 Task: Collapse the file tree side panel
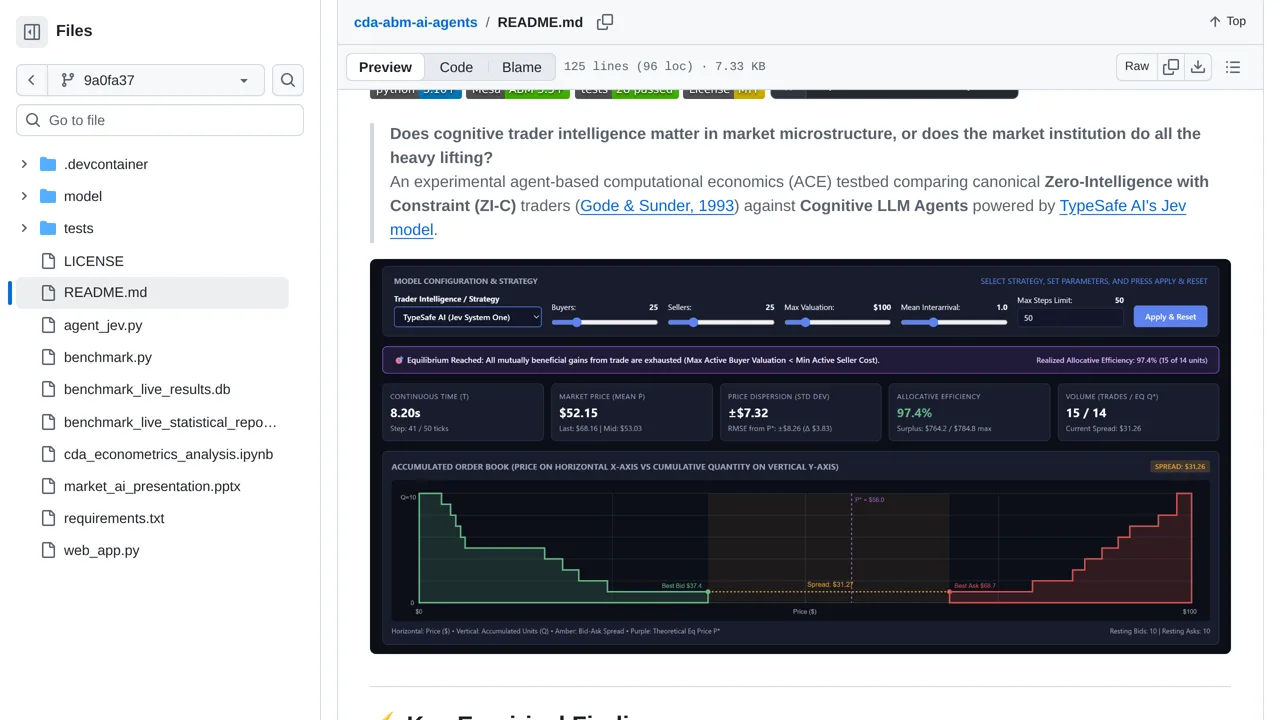coord(32,32)
